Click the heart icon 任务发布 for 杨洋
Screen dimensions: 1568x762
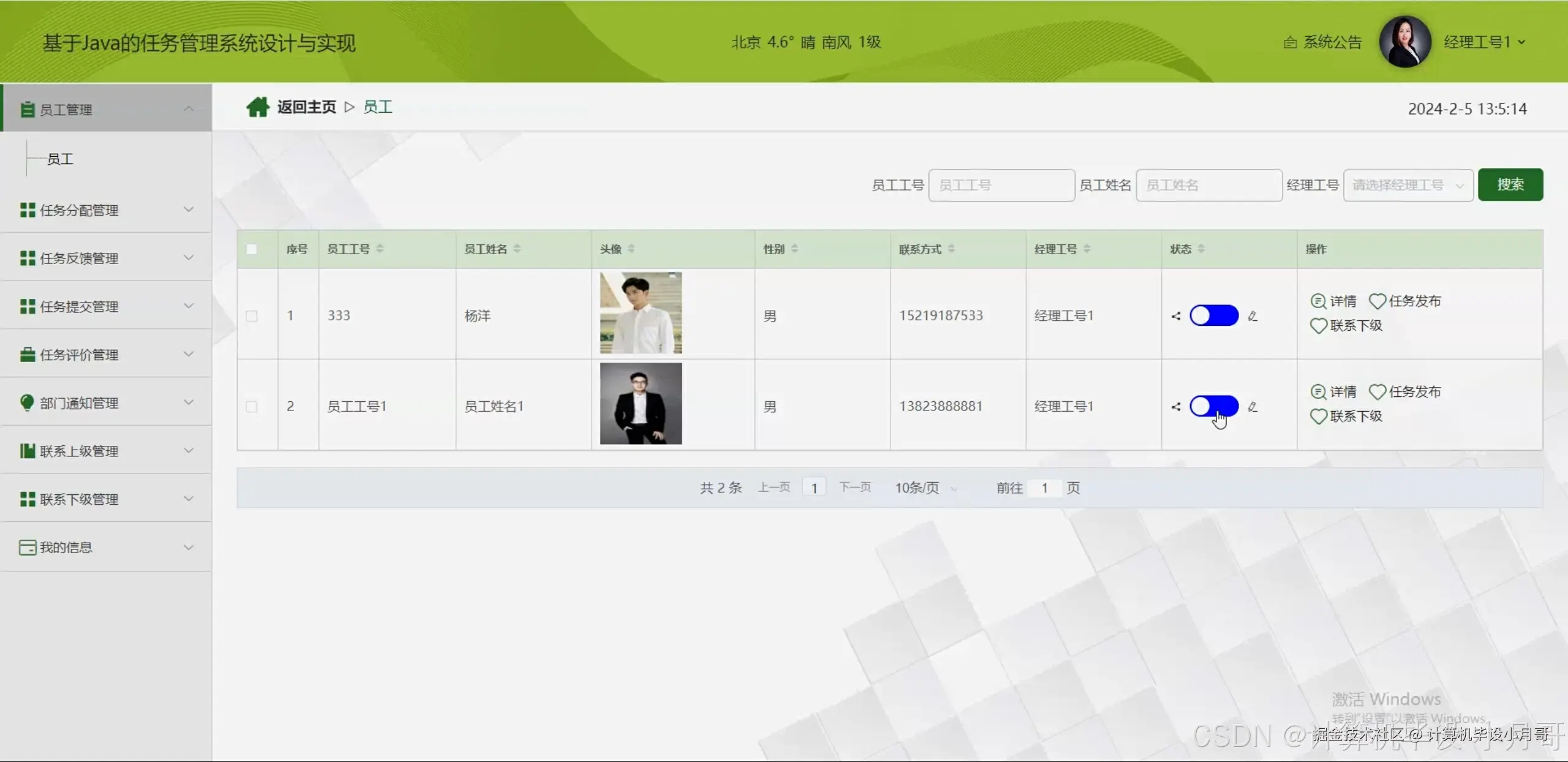click(x=1378, y=301)
